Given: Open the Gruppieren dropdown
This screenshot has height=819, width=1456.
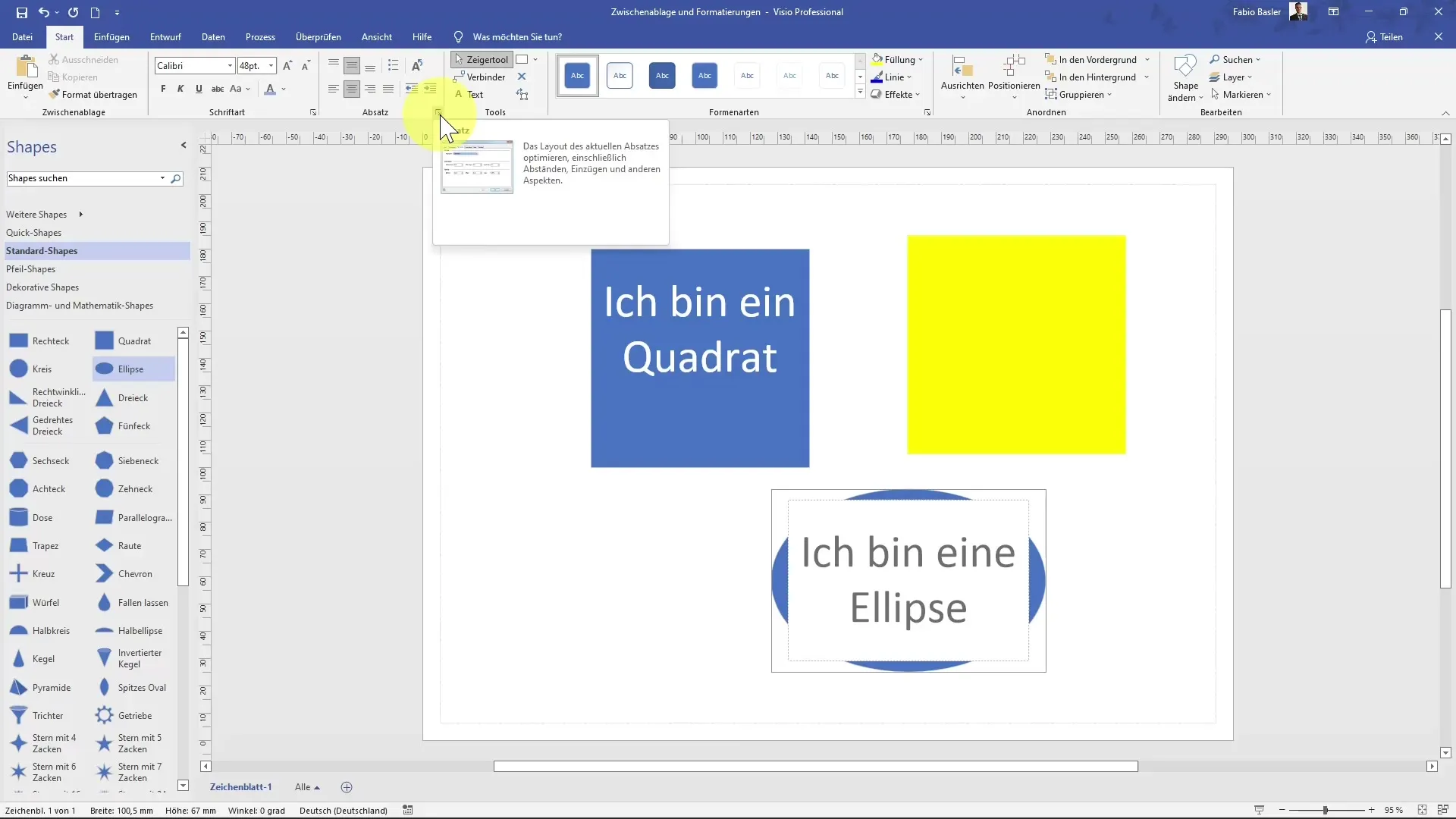Looking at the screenshot, I should pos(1078,95).
